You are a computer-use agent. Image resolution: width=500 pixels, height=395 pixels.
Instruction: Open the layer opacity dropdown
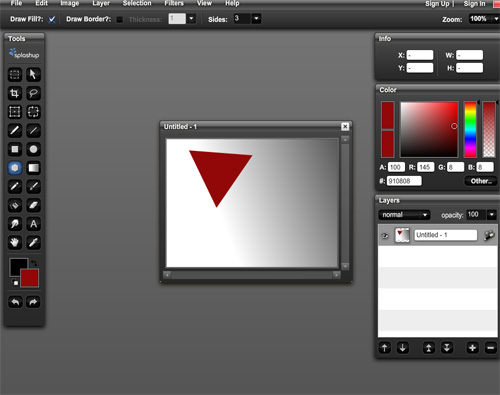point(492,215)
